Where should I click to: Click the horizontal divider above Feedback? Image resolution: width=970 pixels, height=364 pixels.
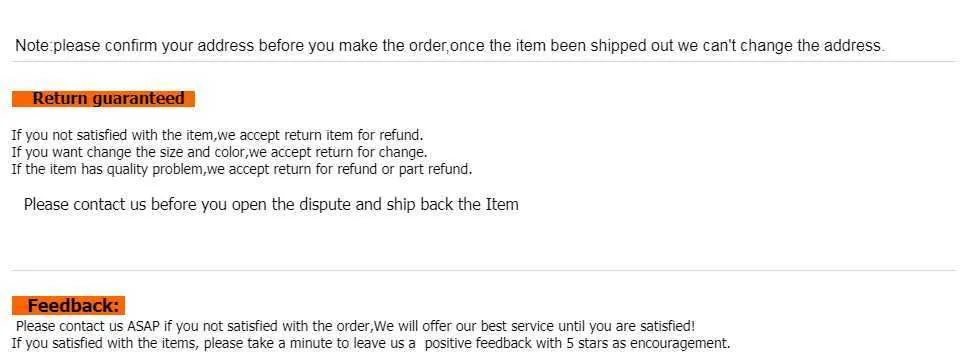click(484, 271)
